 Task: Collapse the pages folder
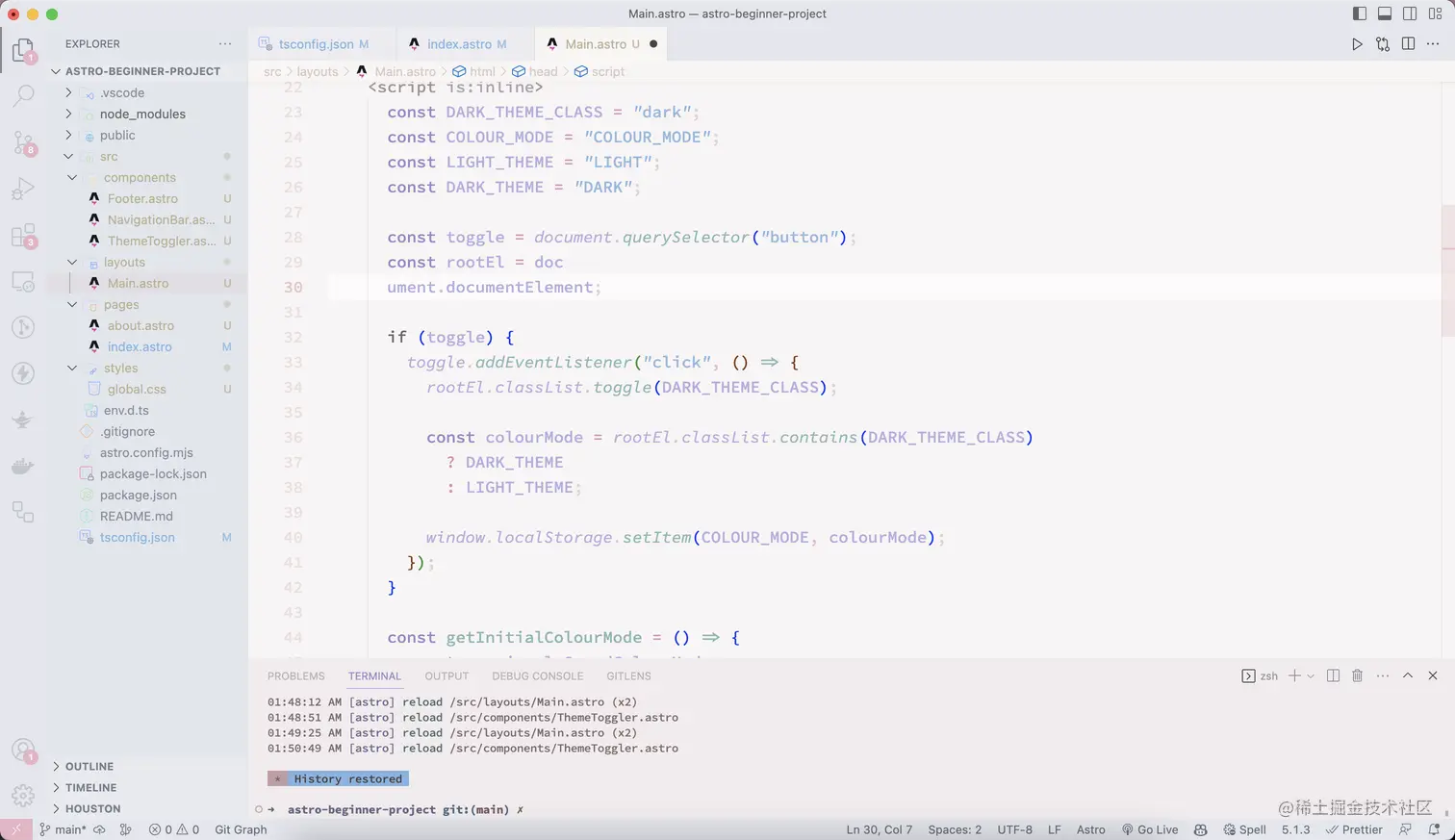[72, 304]
